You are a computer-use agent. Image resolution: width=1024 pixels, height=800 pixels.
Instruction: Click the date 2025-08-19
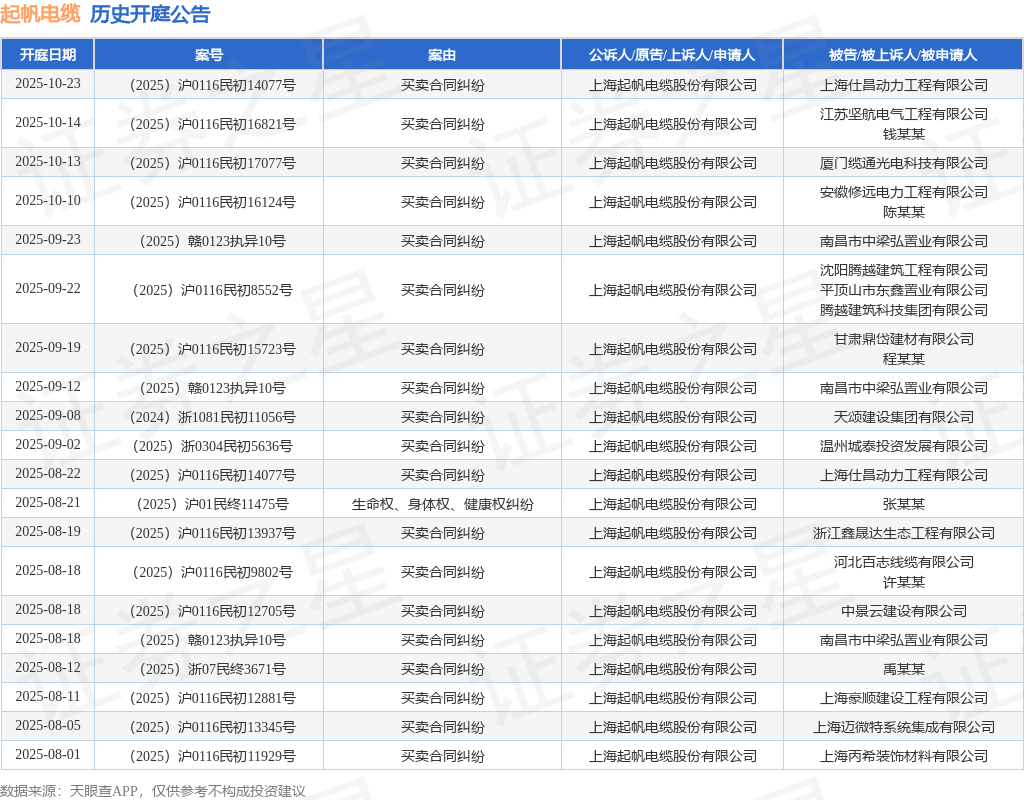(48, 532)
